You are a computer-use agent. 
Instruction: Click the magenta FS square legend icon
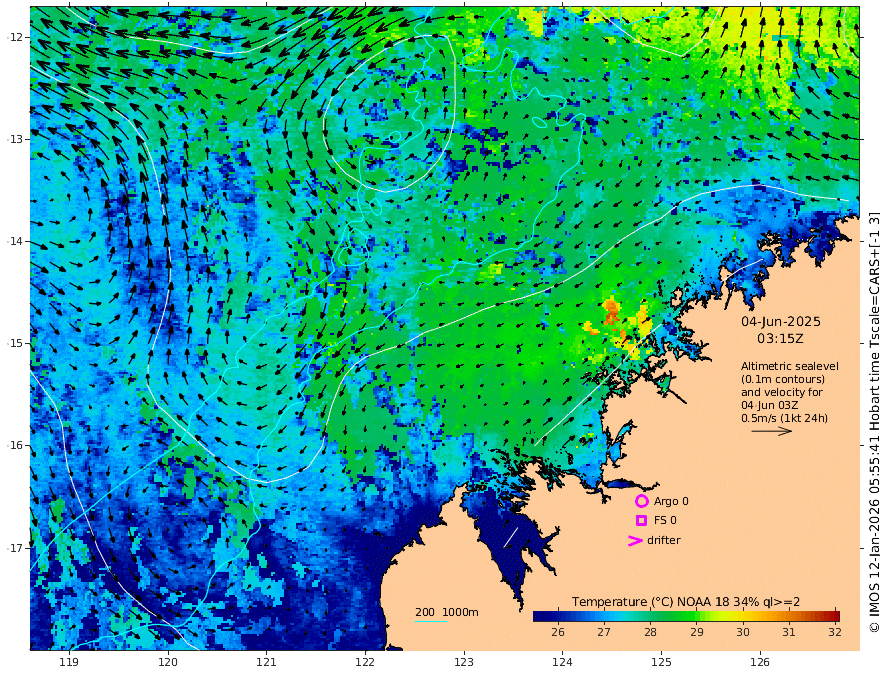[641, 520]
